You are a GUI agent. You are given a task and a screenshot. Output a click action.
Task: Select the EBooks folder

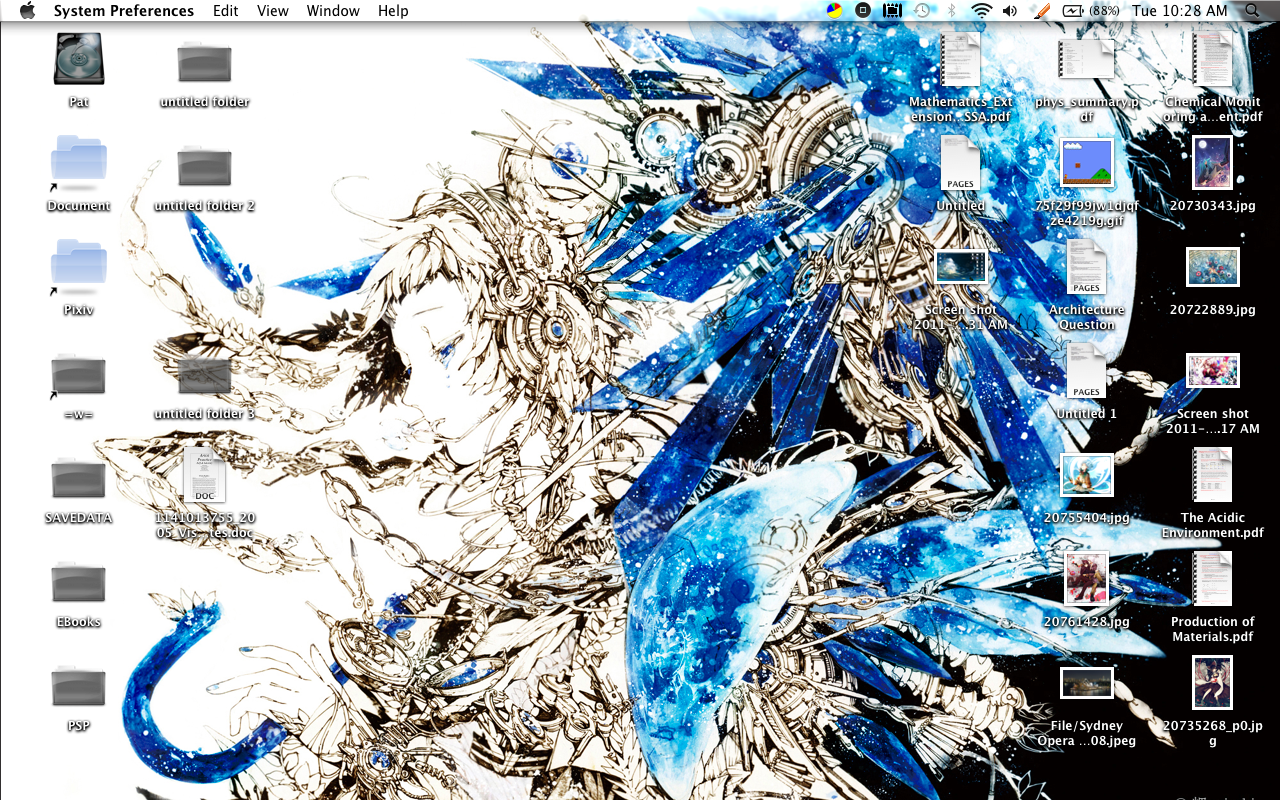point(79,583)
